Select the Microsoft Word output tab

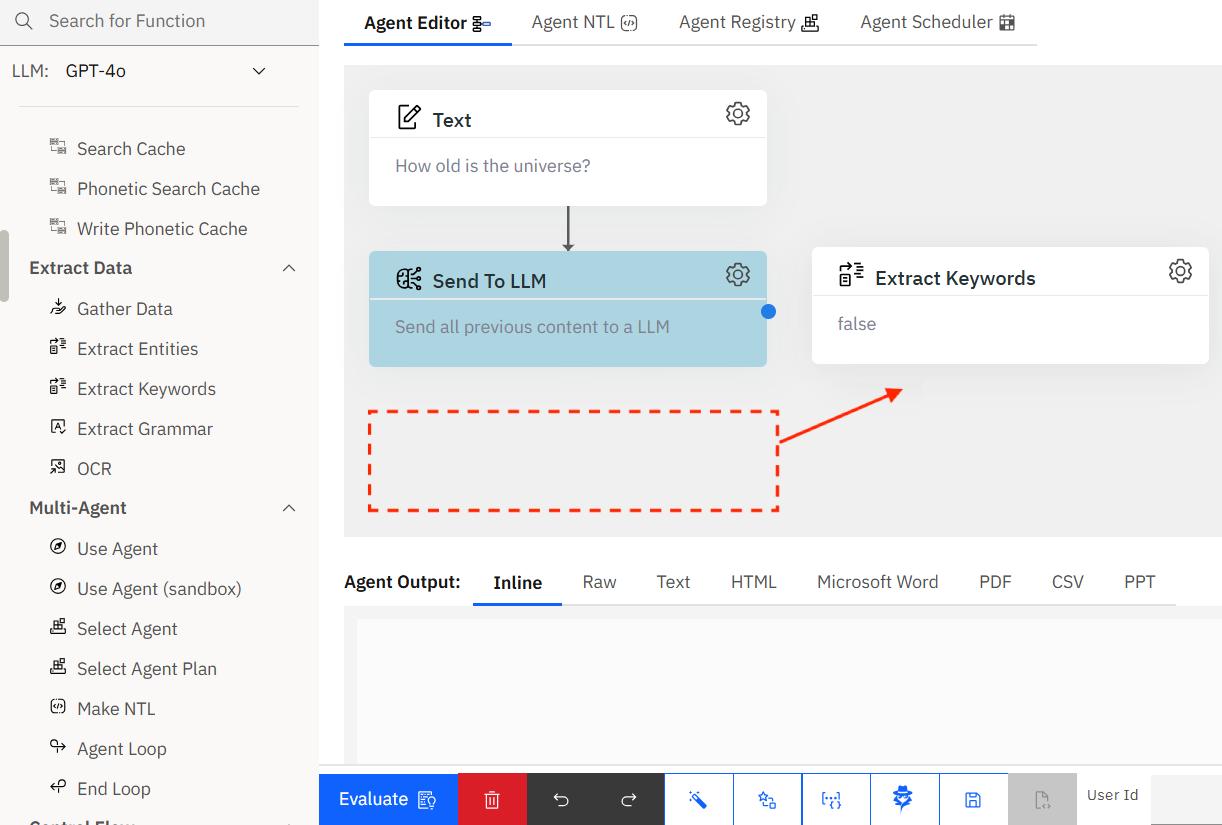[878, 582]
